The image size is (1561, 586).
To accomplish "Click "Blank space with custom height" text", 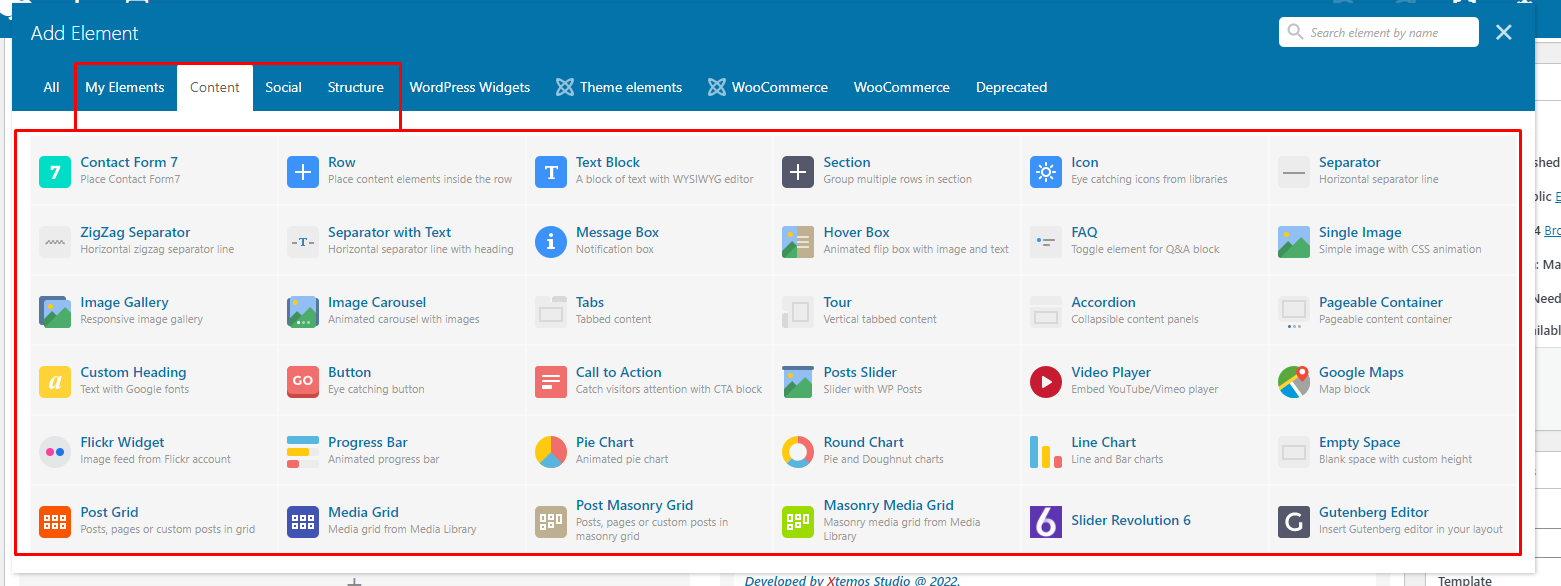I will (1396, 459).
